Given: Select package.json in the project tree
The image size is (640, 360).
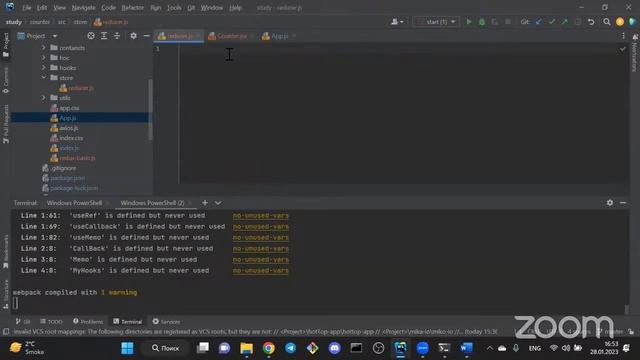Looking at the screenshot, I should click(67, 178).
